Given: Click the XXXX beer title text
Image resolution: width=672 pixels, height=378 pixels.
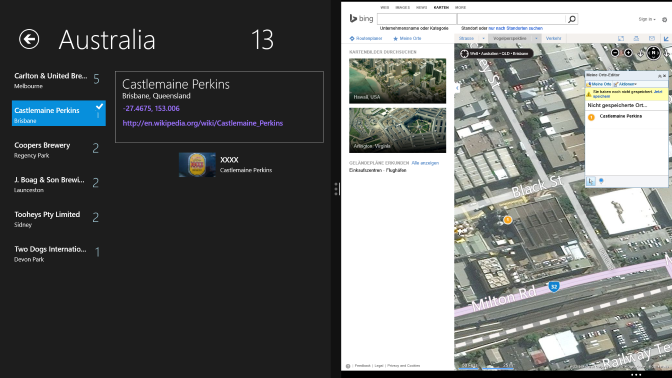Looking at the screenshot, I should coord(229,160).
